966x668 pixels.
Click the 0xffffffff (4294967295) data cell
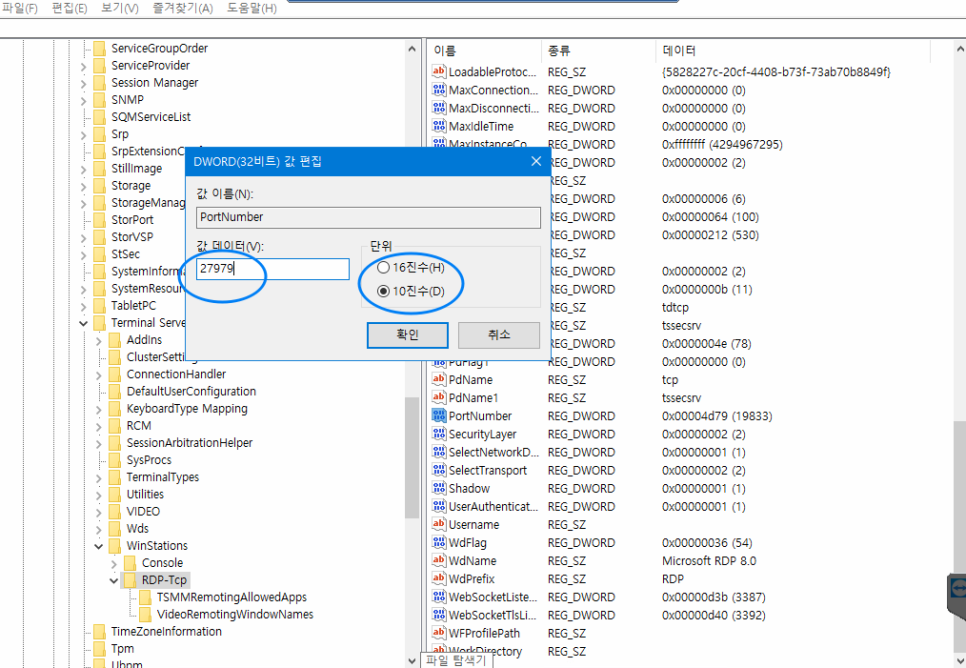(722, 144)
